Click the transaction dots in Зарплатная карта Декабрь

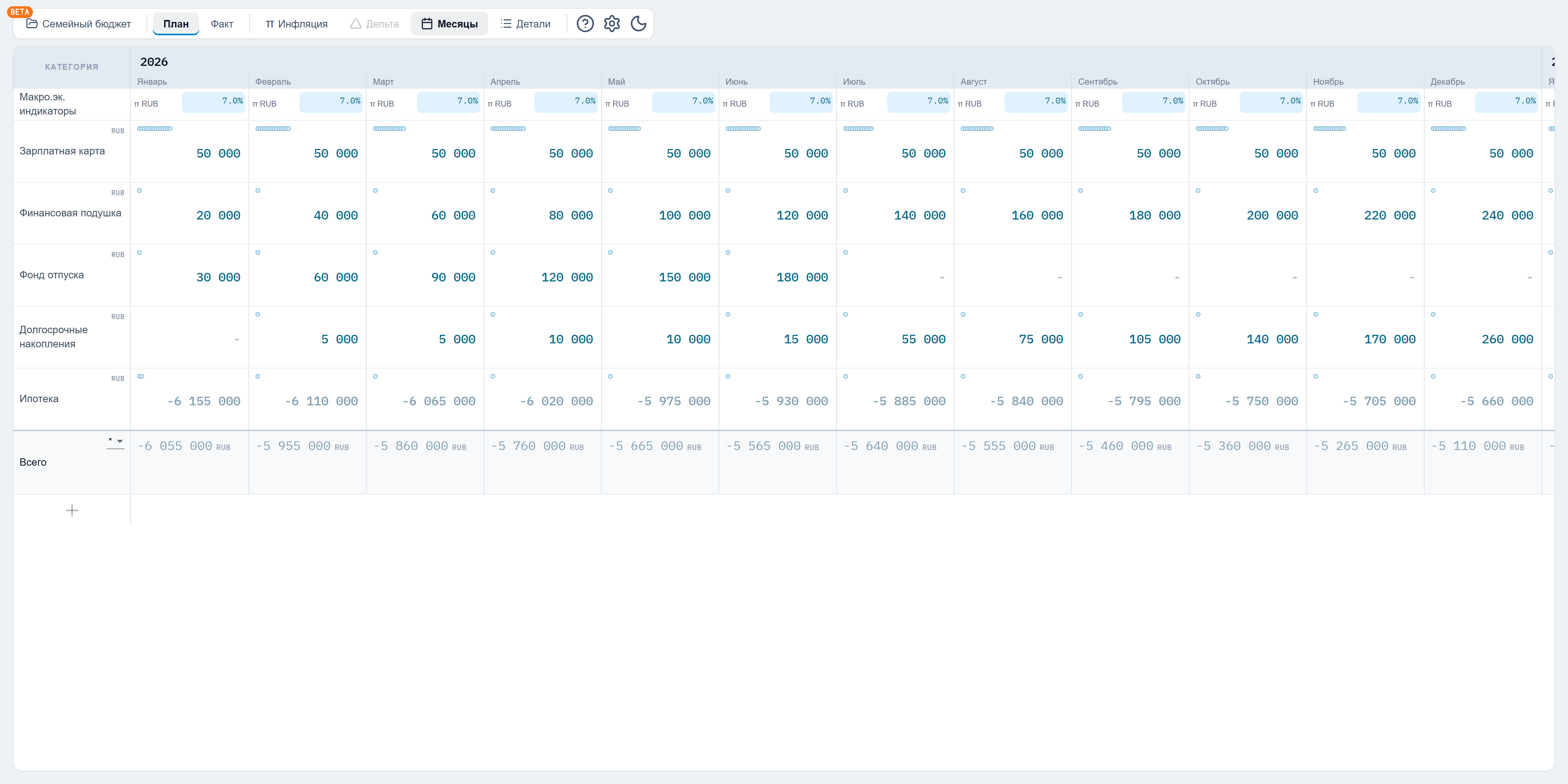coord(1448,129)
